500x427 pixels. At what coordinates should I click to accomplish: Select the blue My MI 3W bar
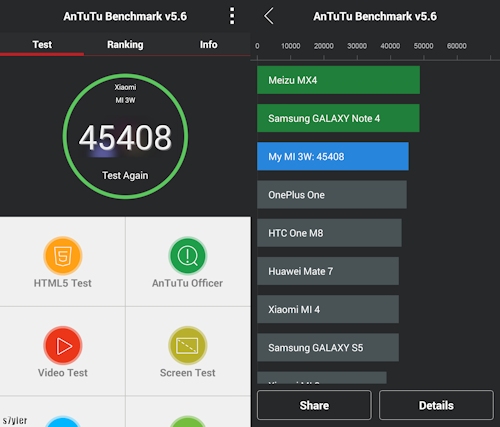(x=333, y=156)
